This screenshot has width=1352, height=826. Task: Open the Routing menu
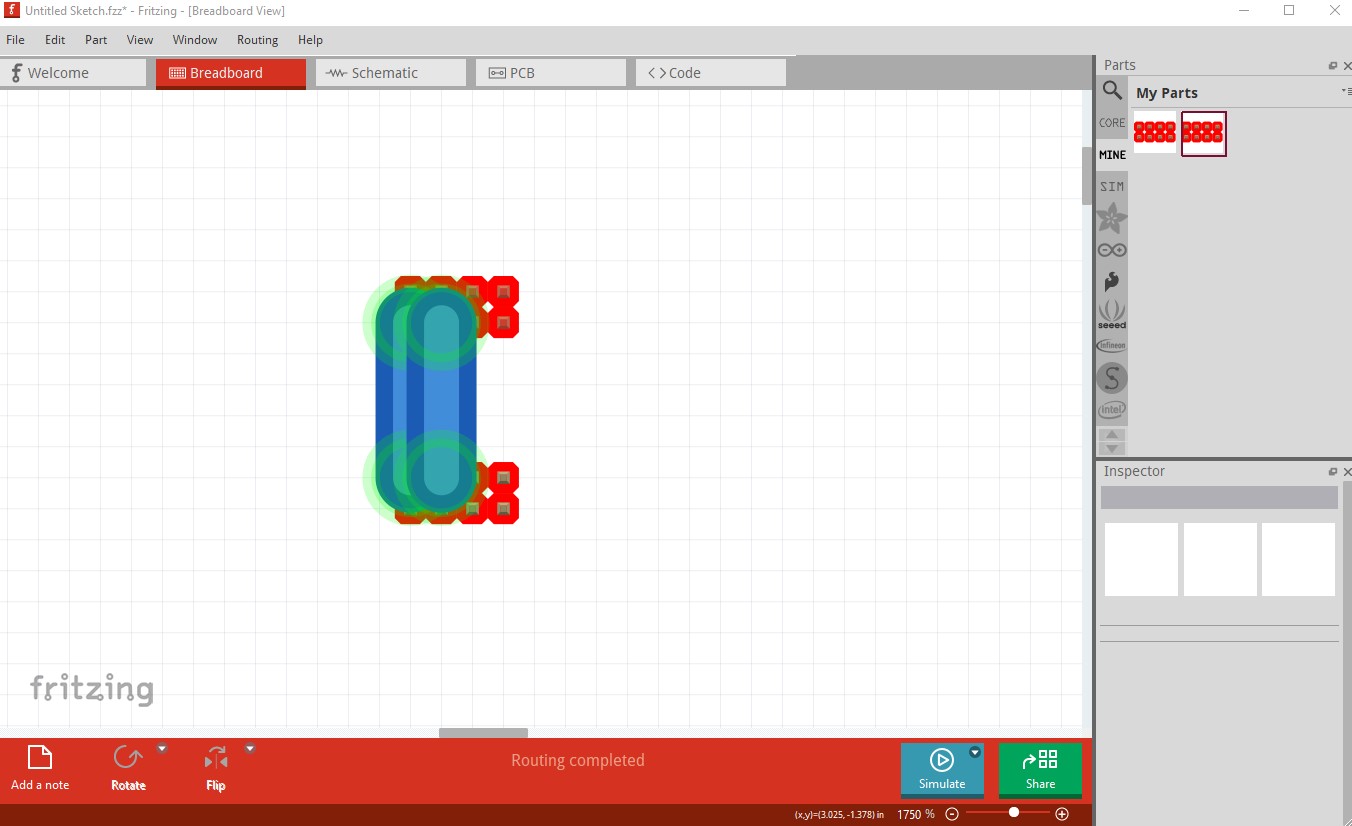point(257,40)
